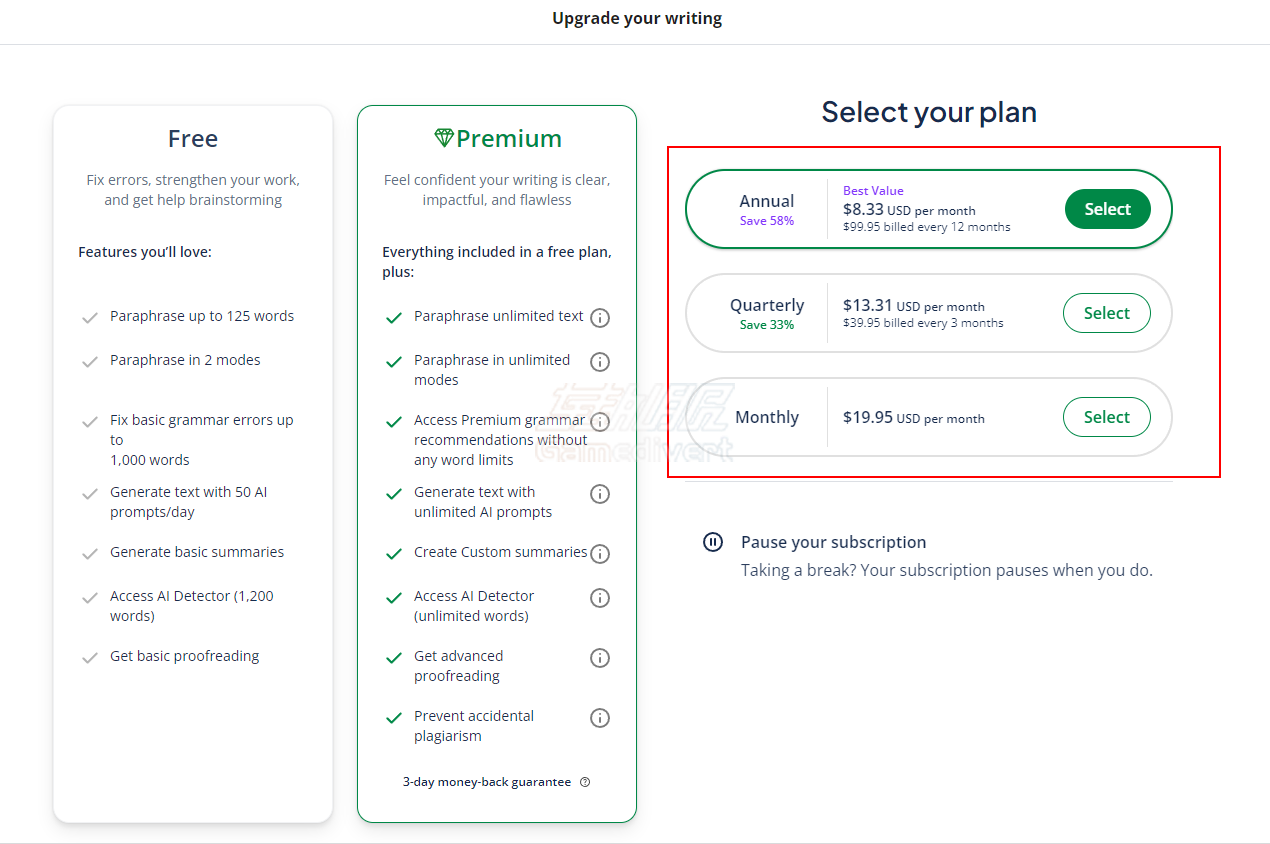
Task: Click the Pause your subscription icon
Action: coord(713,542)
